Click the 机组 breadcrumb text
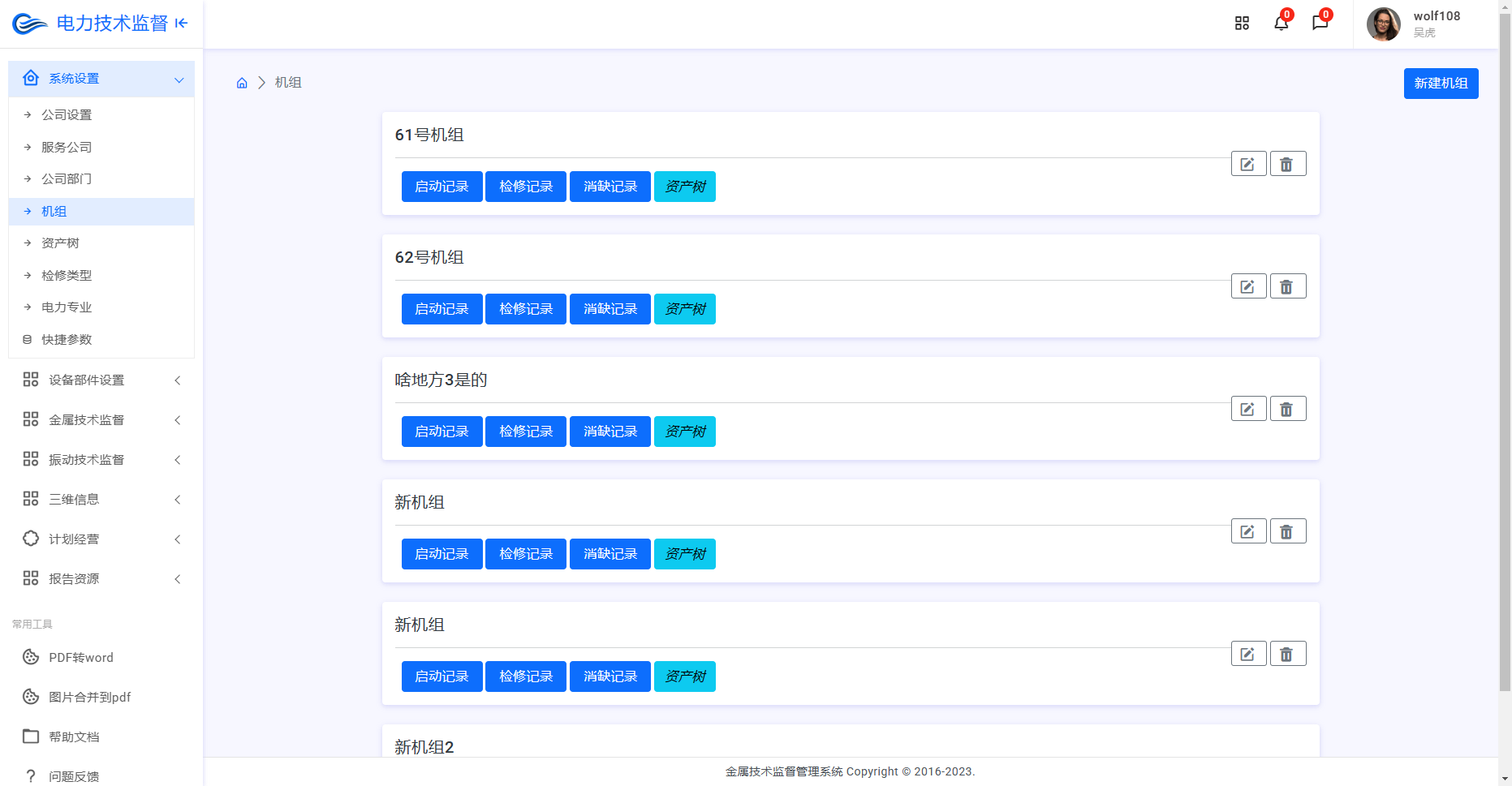Screen dimensions: 1512x786 pyautogui.click(x=288, y=83)
